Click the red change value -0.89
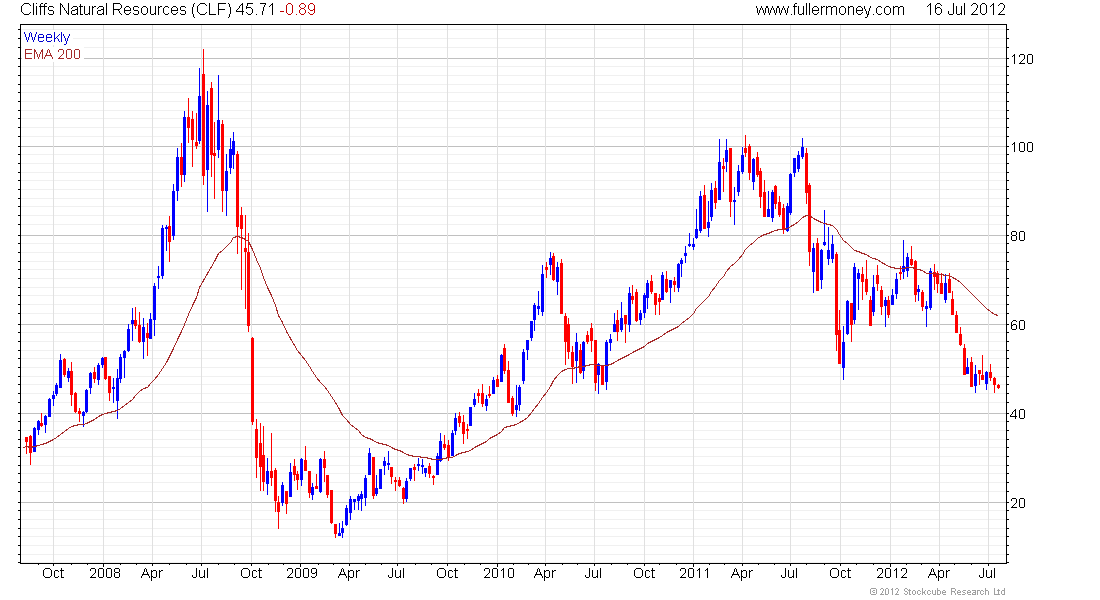Screen dimensions: 1100x600 coord(297,10)
